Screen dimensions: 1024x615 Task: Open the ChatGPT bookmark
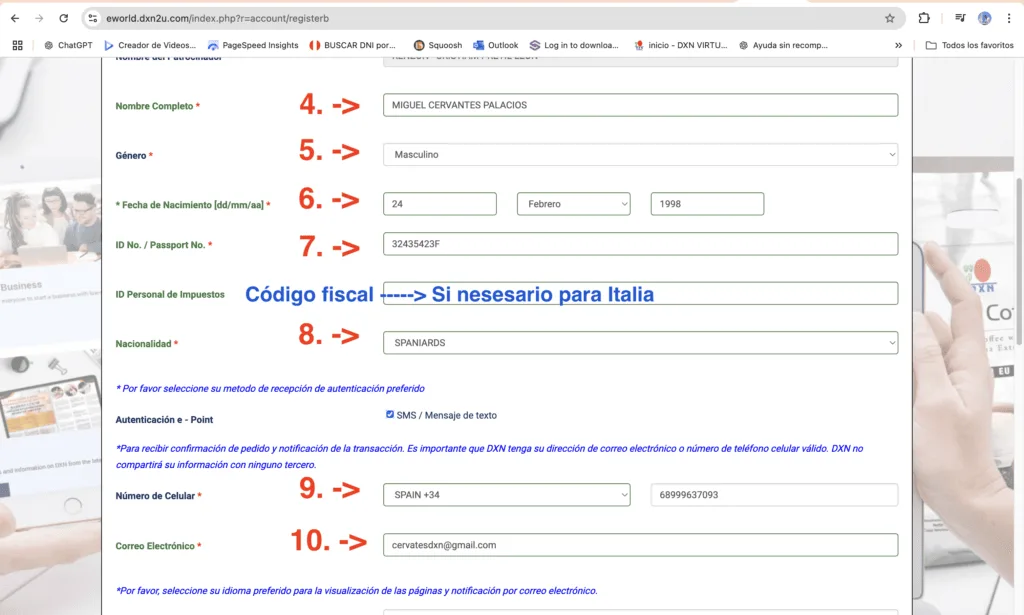(x=68, y=45)
